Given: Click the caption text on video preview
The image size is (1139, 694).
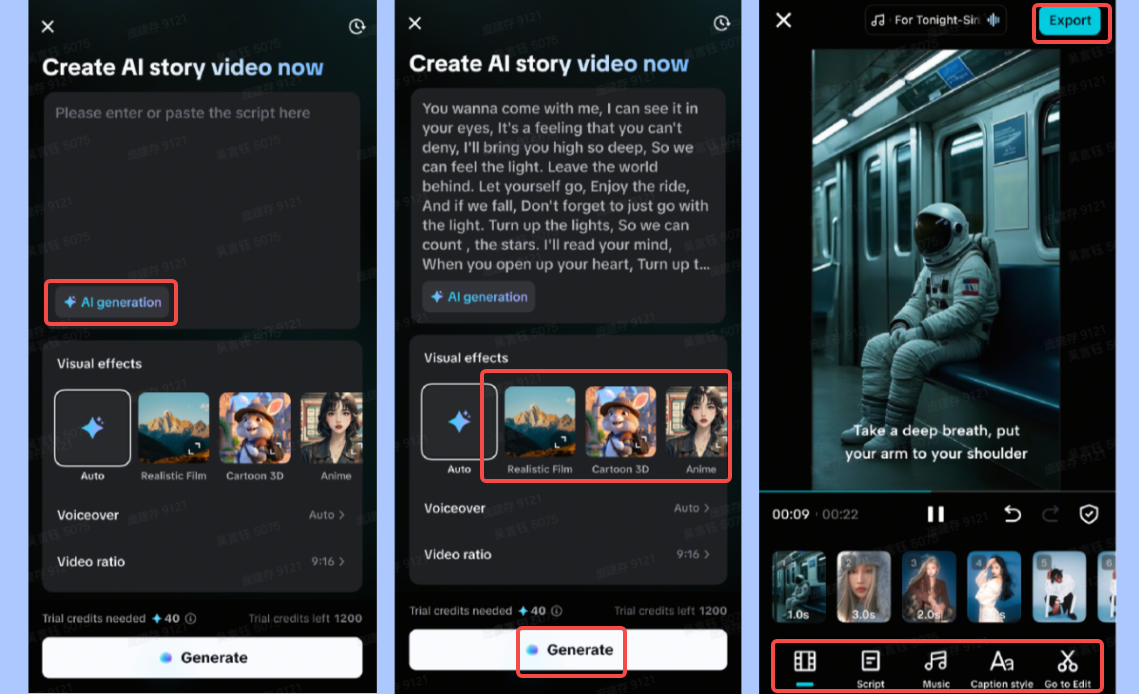Looking at the screenshot, I should click(x=936, y=442).
